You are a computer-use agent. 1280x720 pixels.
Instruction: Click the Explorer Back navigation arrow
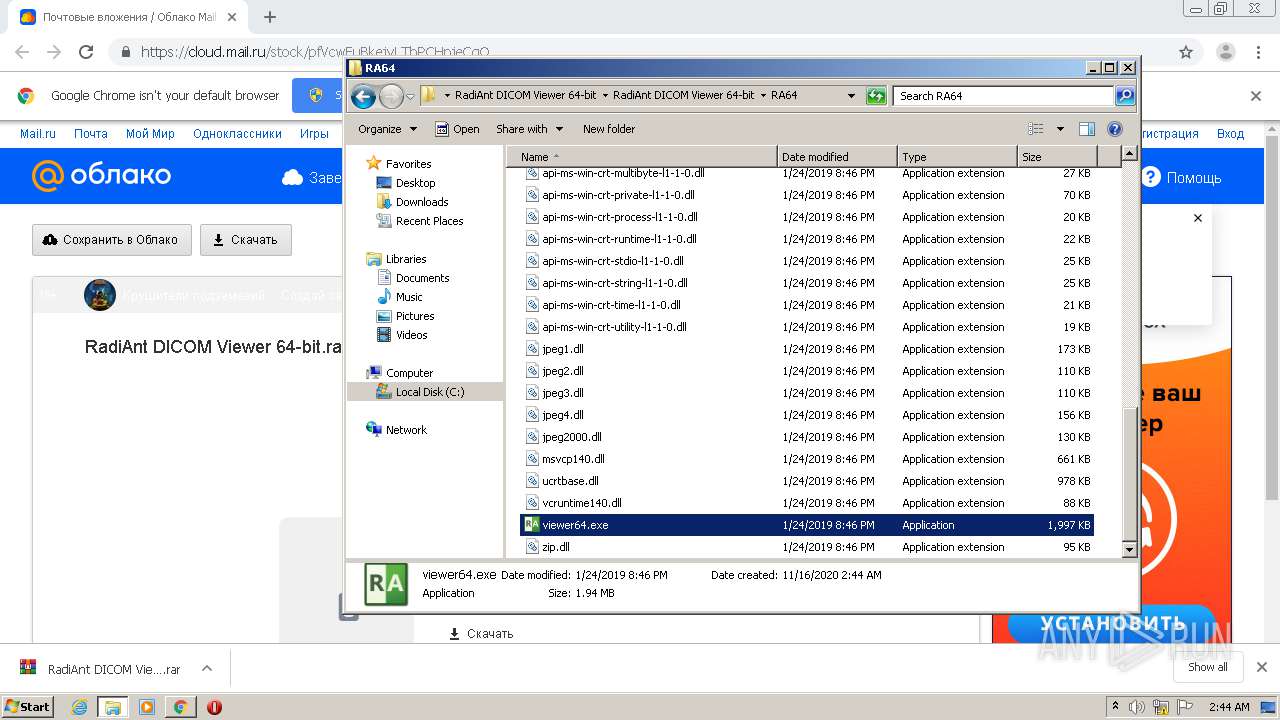363,96
